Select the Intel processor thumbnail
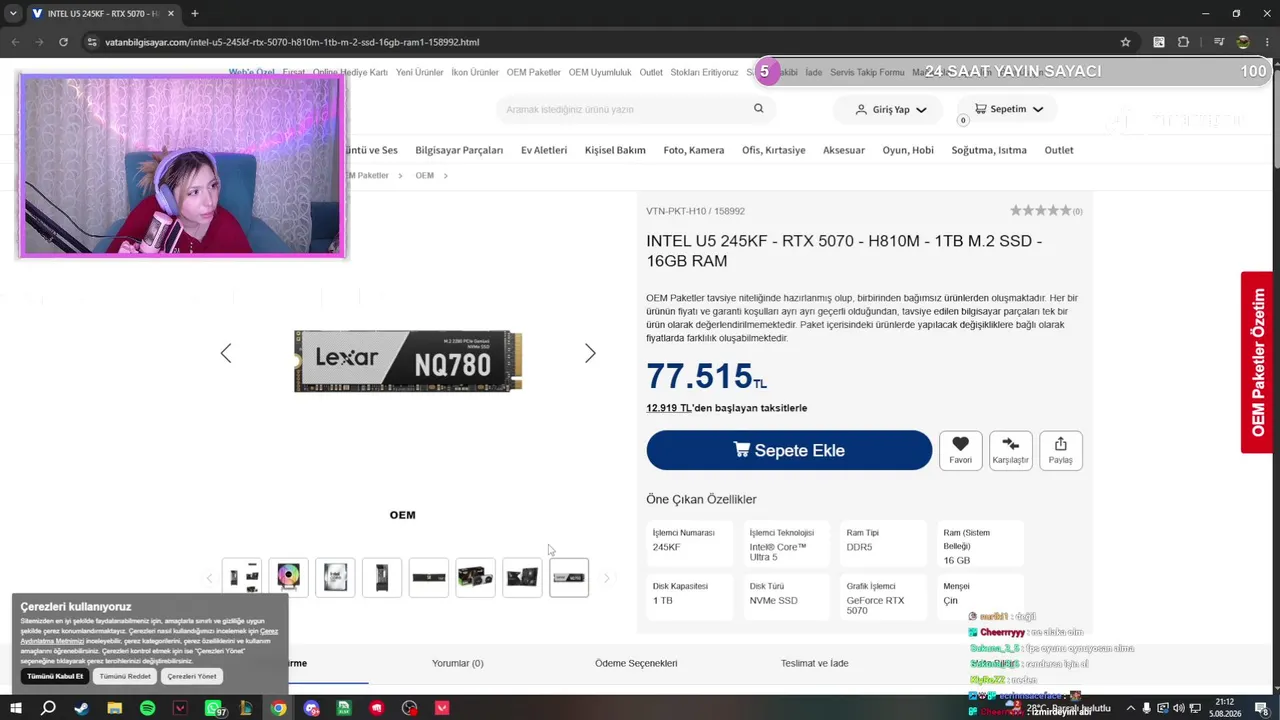This screenshot has height=720, width=1280. coord(335,577)
